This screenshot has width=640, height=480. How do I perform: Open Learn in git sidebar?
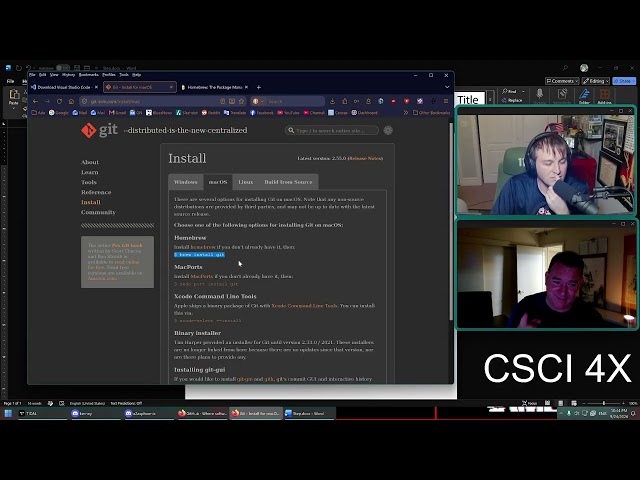[89, 172]
